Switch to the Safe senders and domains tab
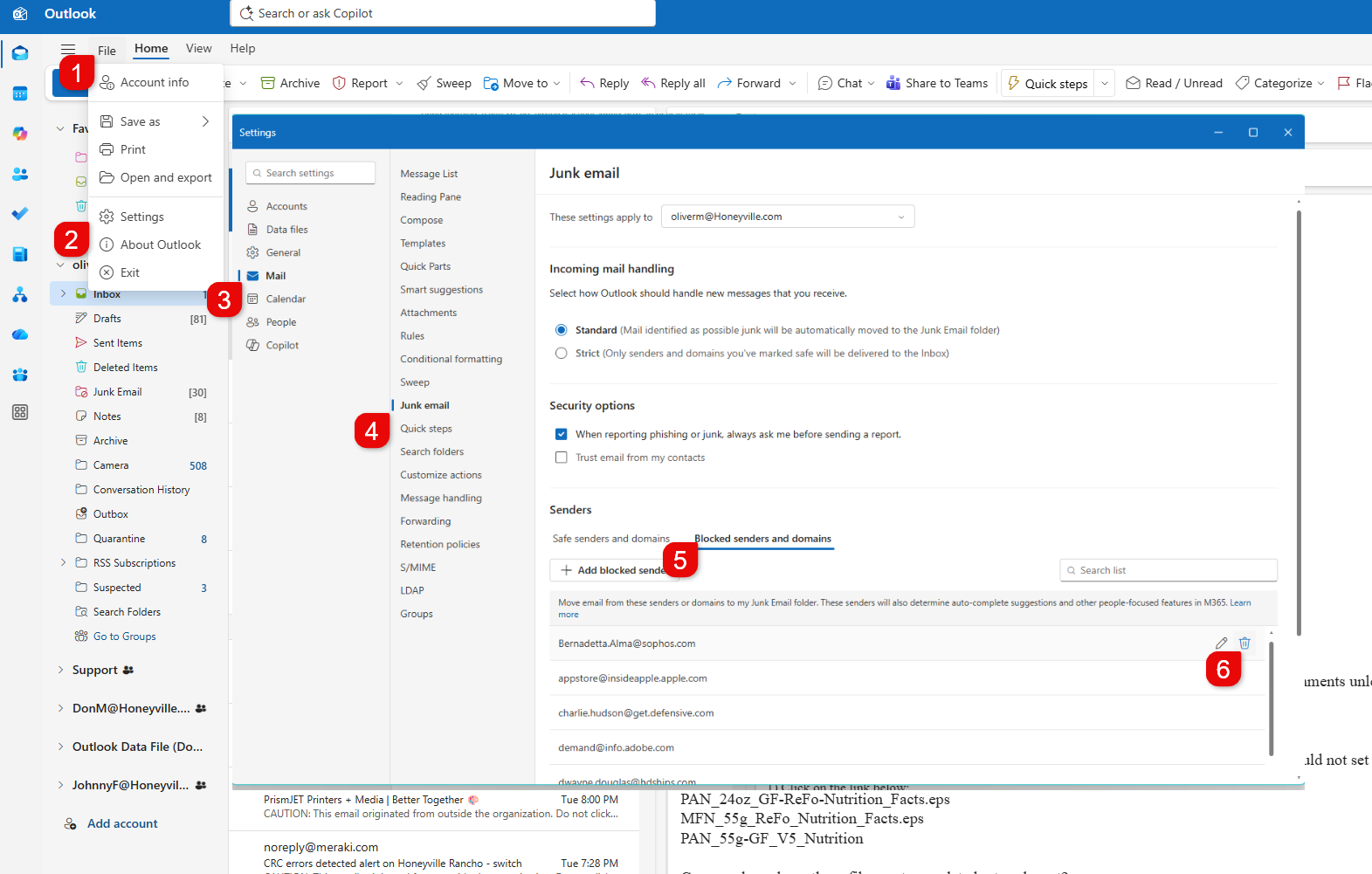Viewport: 1372px width, 874px height. (611, 539)
